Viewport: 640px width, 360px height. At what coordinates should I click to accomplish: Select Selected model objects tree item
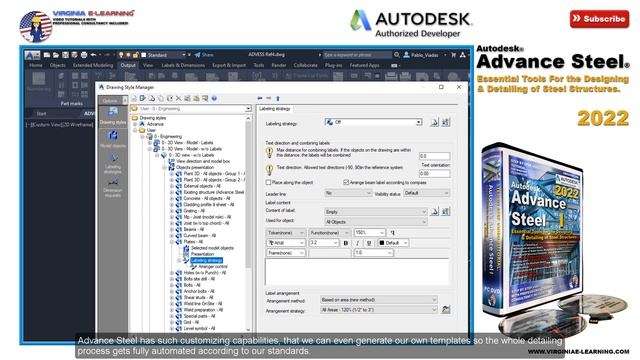[x=212, y=248]
